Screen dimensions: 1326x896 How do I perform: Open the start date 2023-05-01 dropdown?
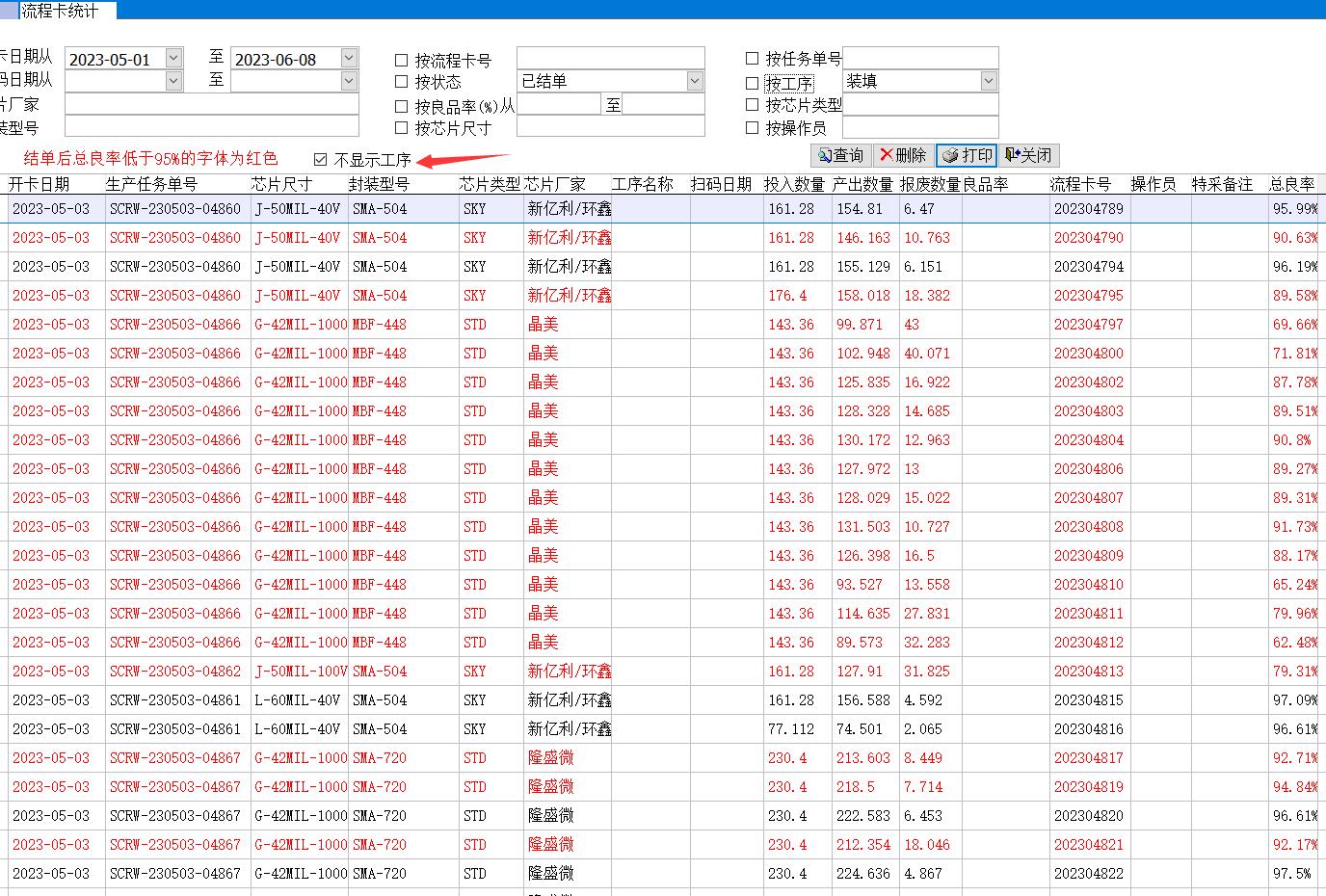[173, 59]
